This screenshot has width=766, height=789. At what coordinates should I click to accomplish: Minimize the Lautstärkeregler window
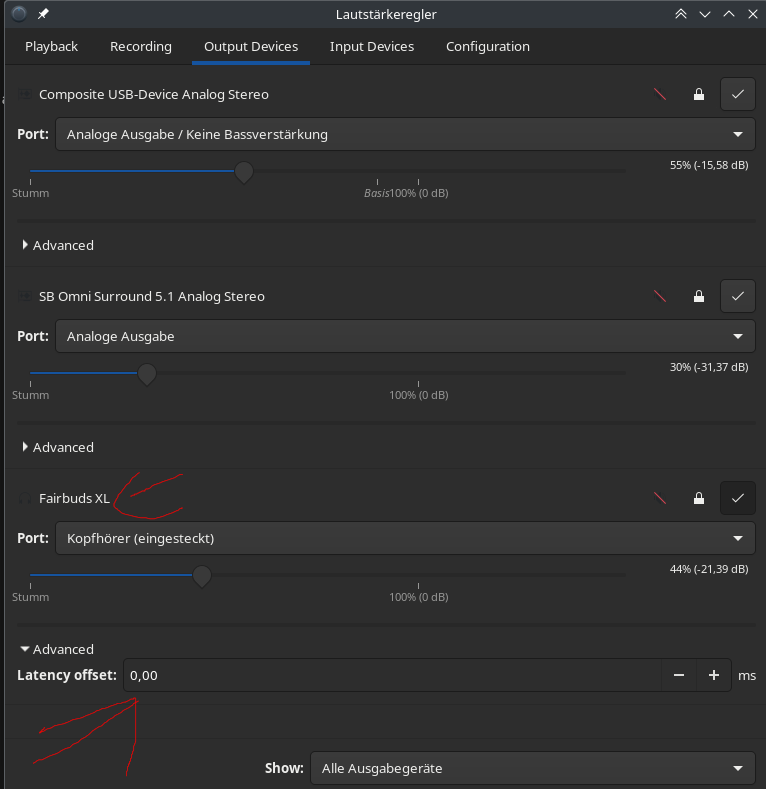(705, 14)
